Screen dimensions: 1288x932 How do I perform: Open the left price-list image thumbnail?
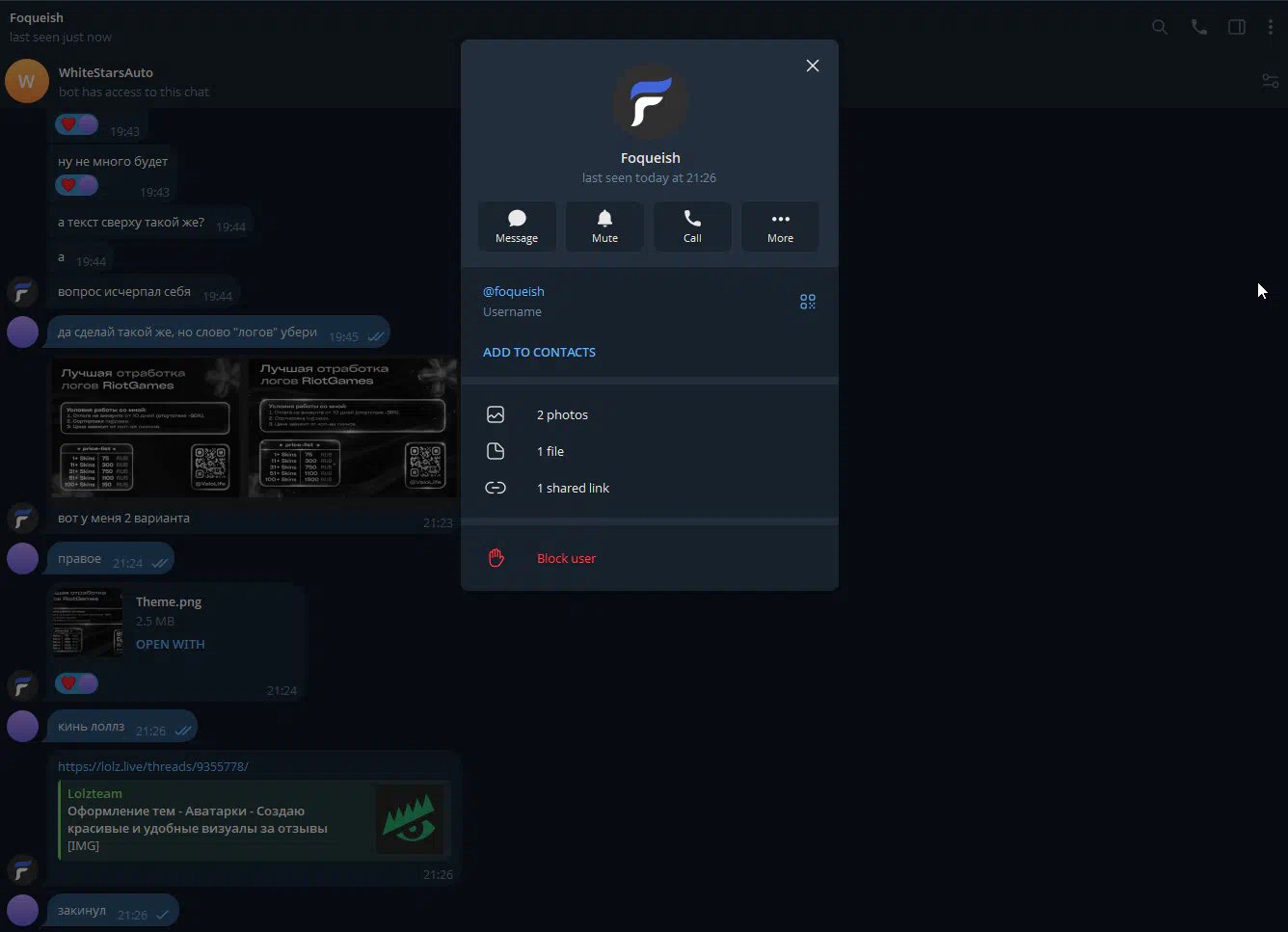[x=147, y=428]
